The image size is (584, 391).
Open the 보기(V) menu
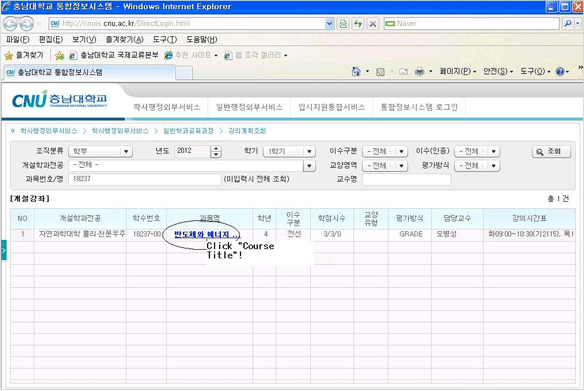(84, 39)
